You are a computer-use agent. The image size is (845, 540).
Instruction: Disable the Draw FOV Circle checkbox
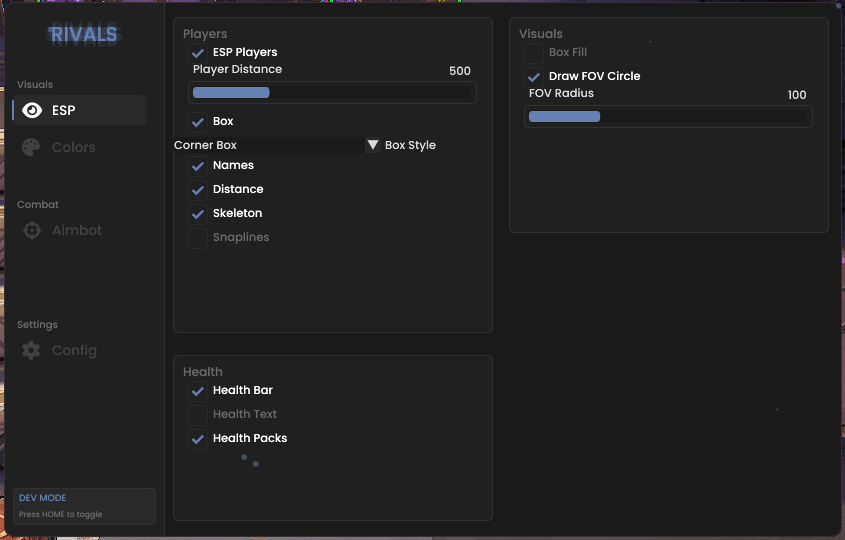534,77
